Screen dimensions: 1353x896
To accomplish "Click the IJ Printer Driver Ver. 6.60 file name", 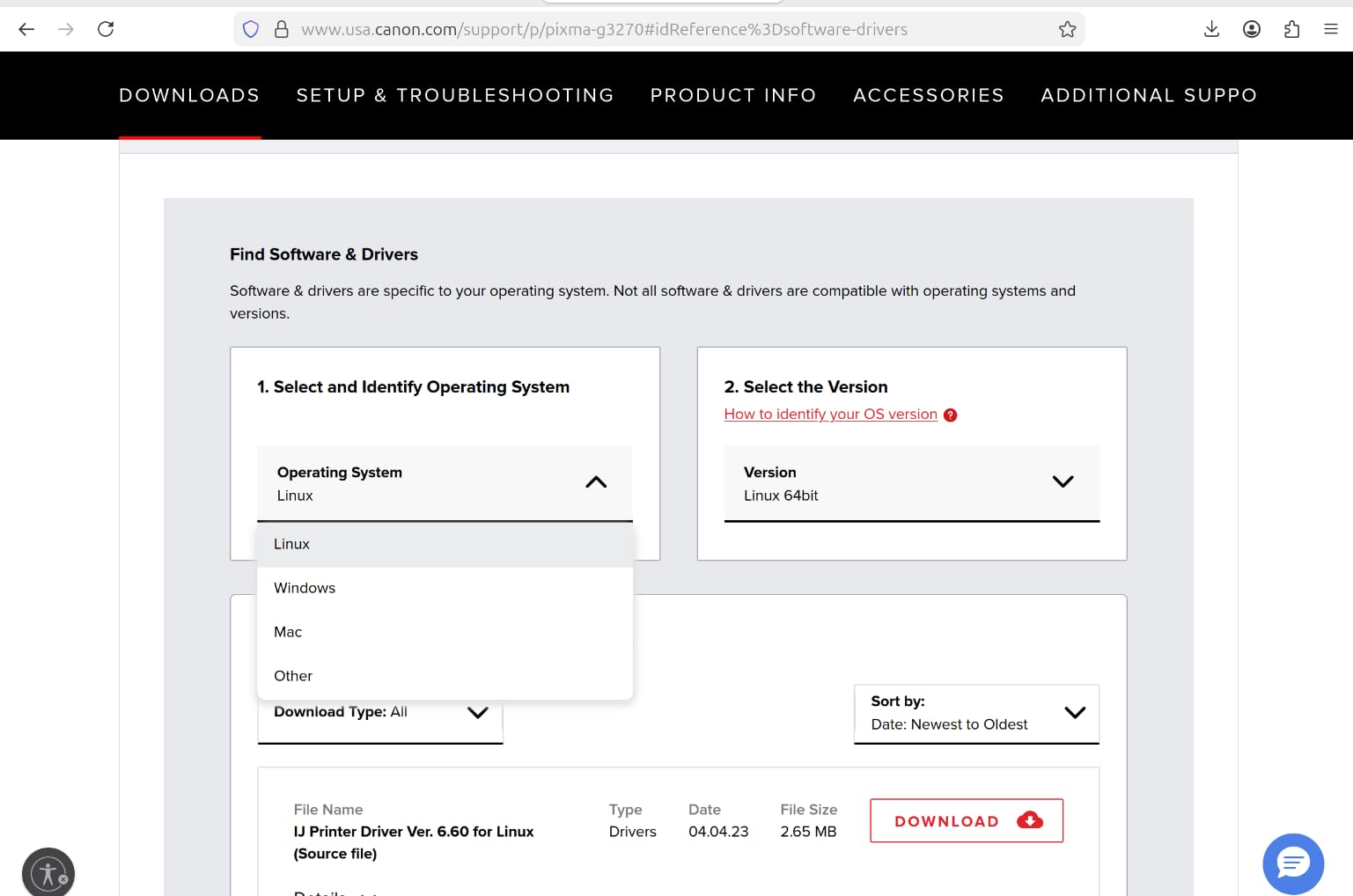I will (414, 842).
